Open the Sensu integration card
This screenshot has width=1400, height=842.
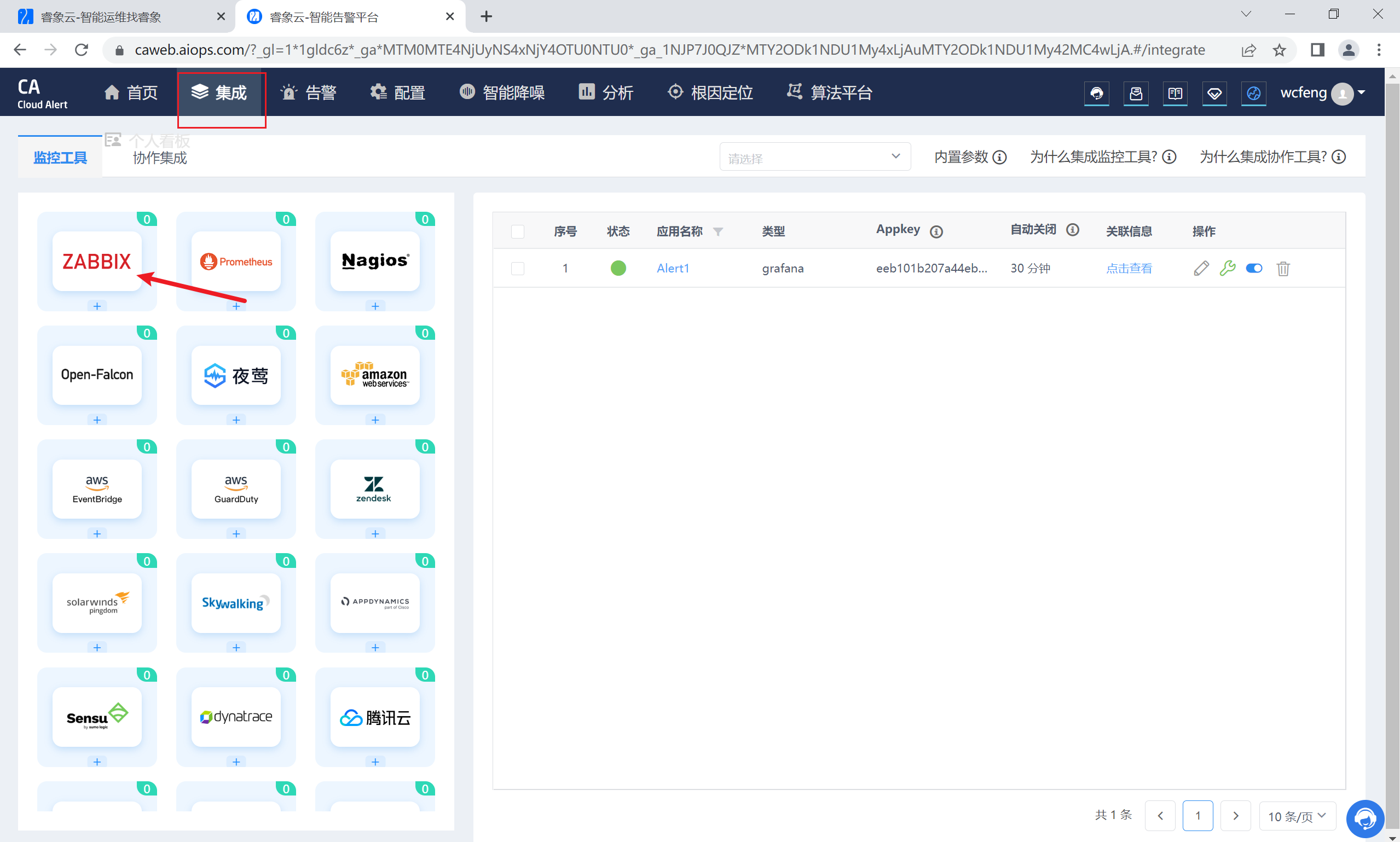pos(96,717)
